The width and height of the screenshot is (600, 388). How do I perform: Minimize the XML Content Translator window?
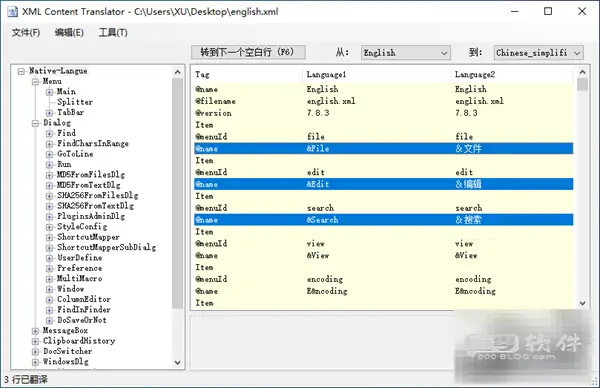(x=515, y=11)
